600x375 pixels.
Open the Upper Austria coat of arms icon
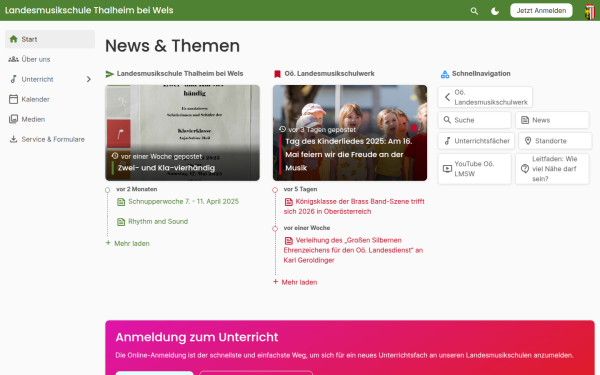pos(590,11)
